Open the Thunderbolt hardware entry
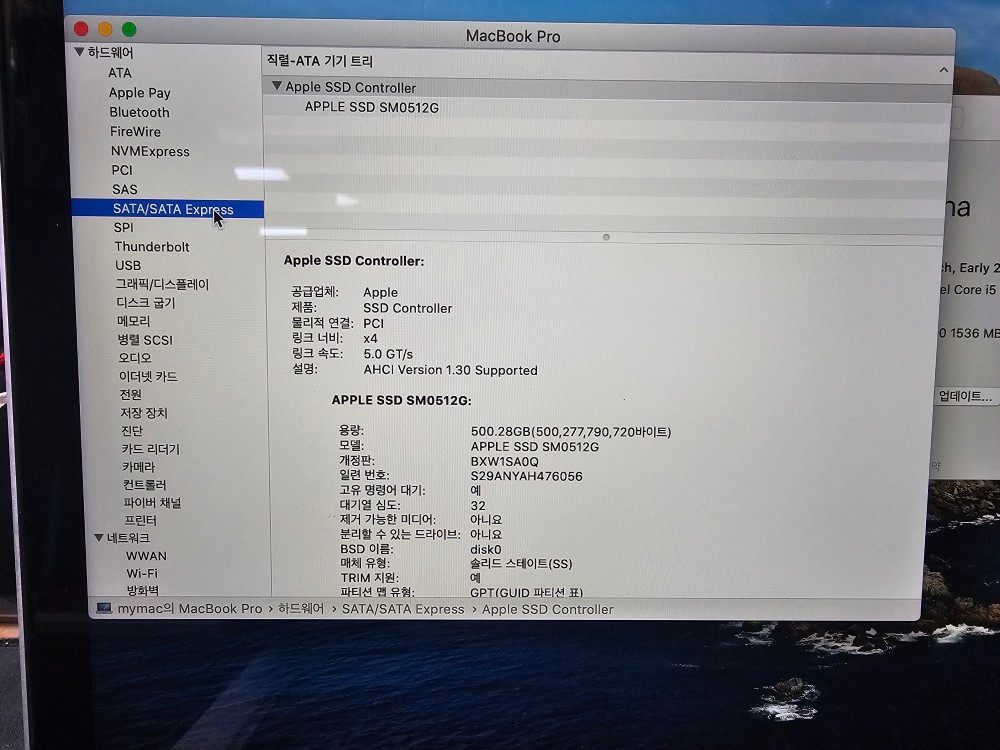 tap(152, 247)
